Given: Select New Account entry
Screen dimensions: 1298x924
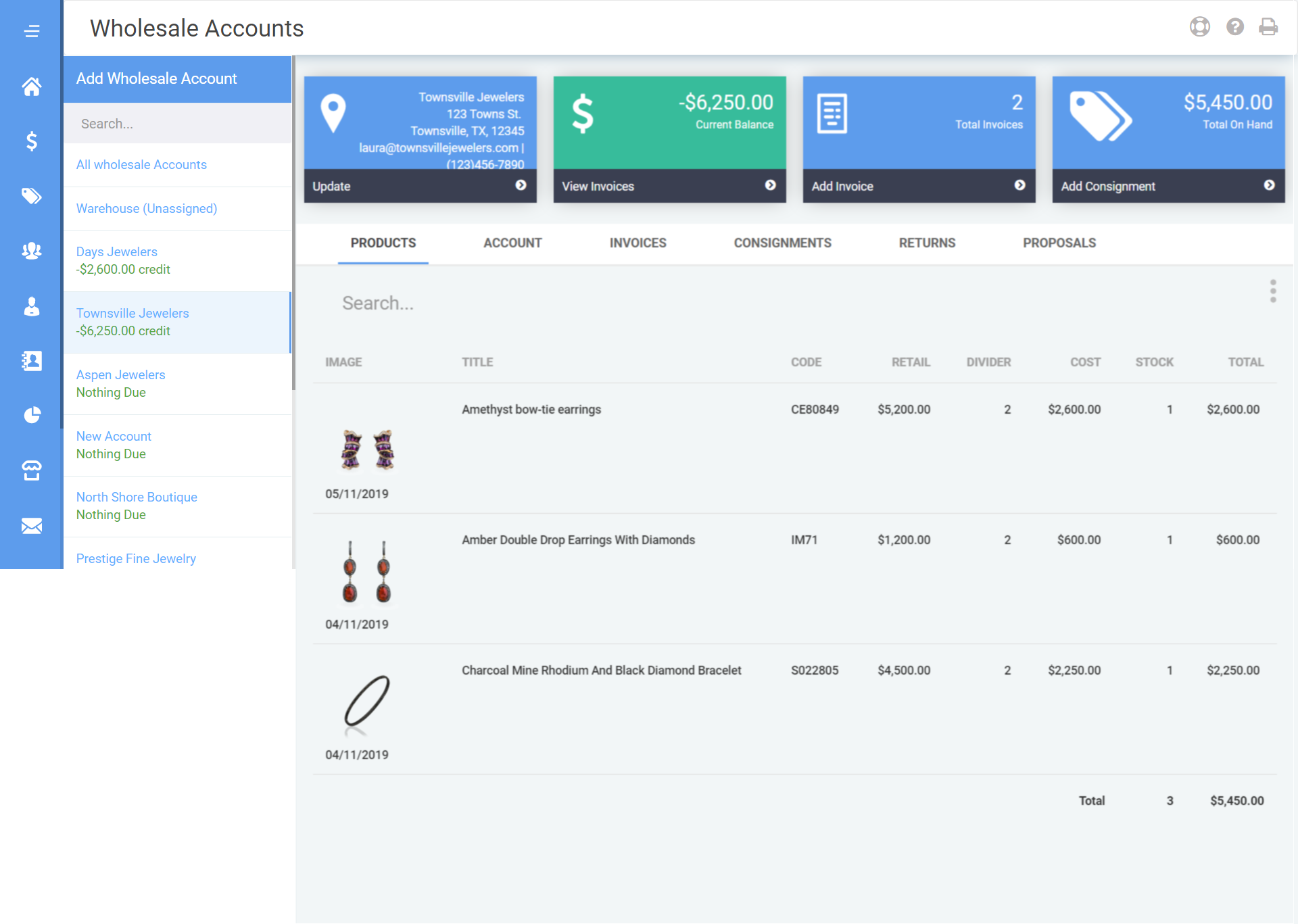Looking at the screenshot, I should tap(177, 445).
